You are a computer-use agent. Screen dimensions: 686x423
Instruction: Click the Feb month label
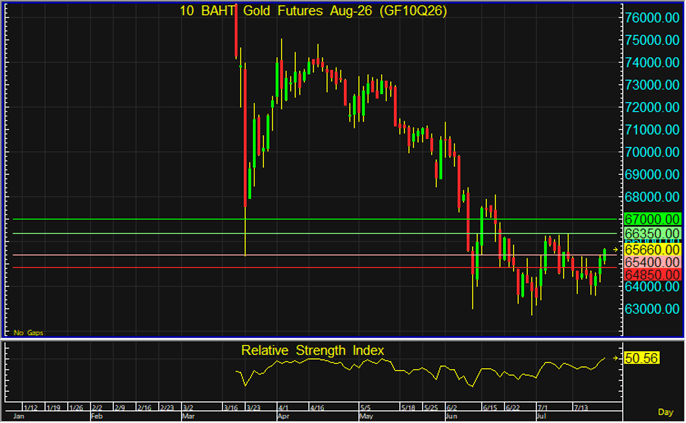point(97,416)
